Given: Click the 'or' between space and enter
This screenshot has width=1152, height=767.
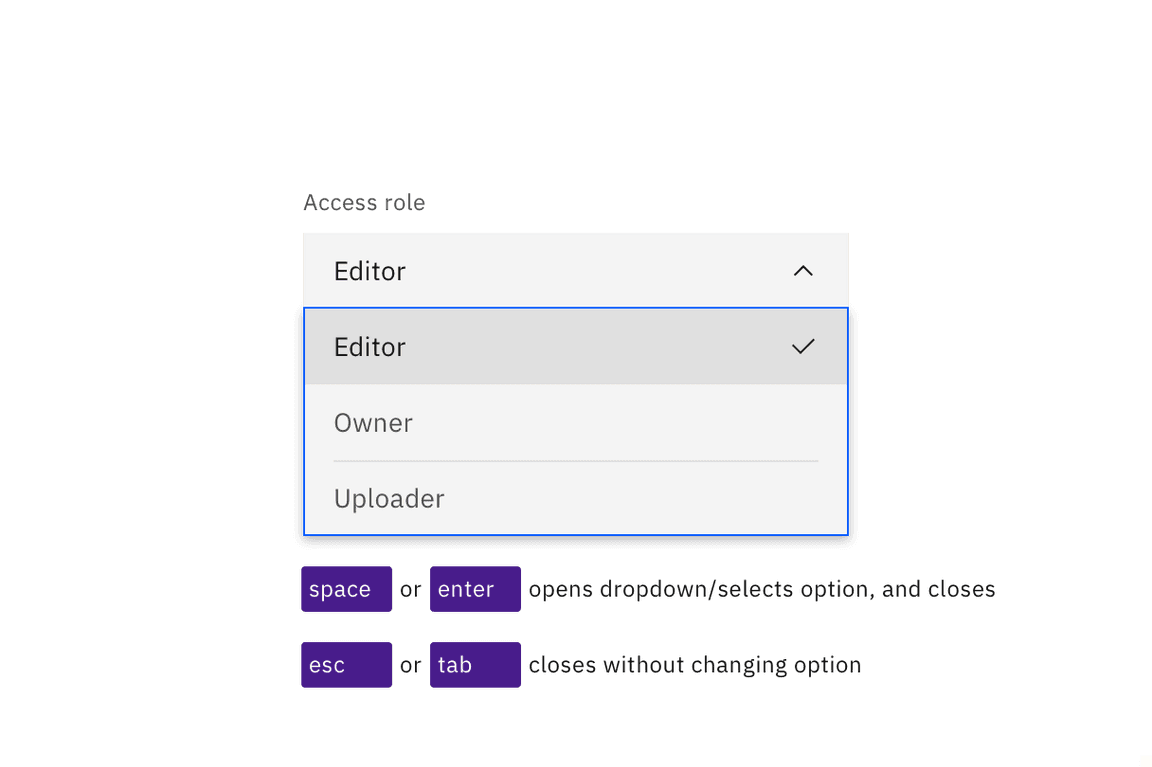Looking at the screenshot, I should (411, 589).
